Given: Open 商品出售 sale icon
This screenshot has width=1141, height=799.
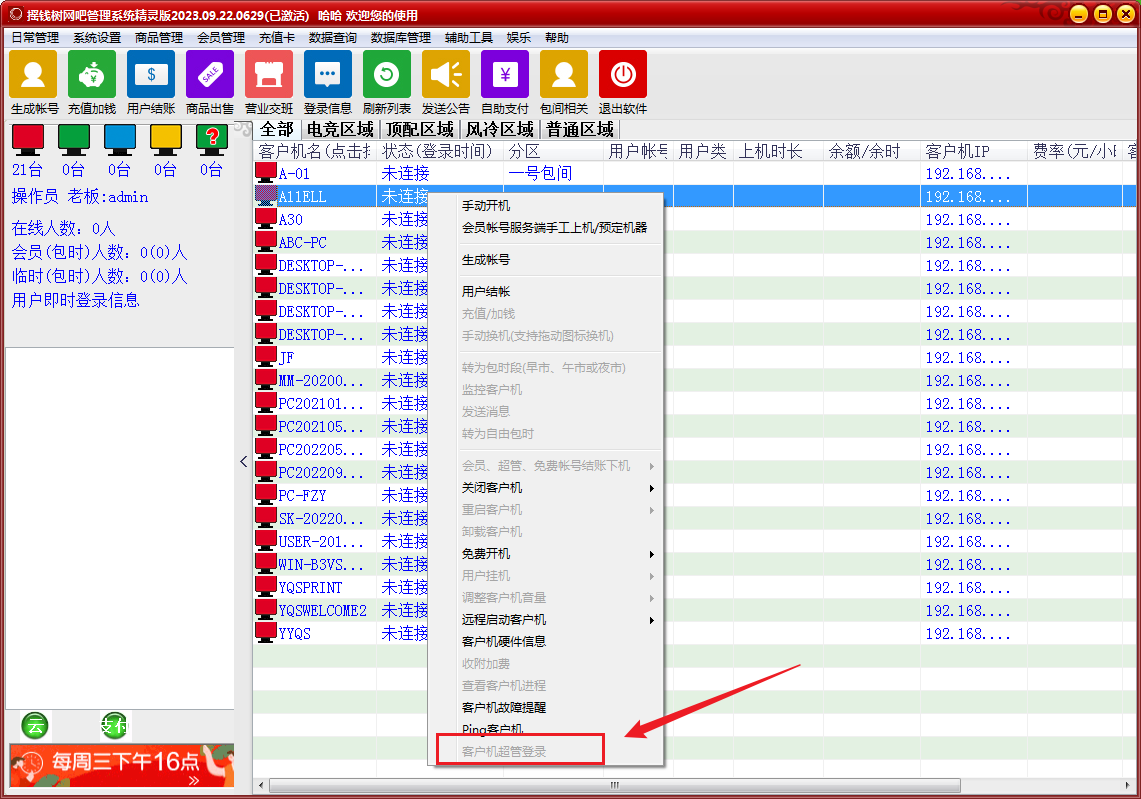Looking at the screenshot, I should point(210,75).
